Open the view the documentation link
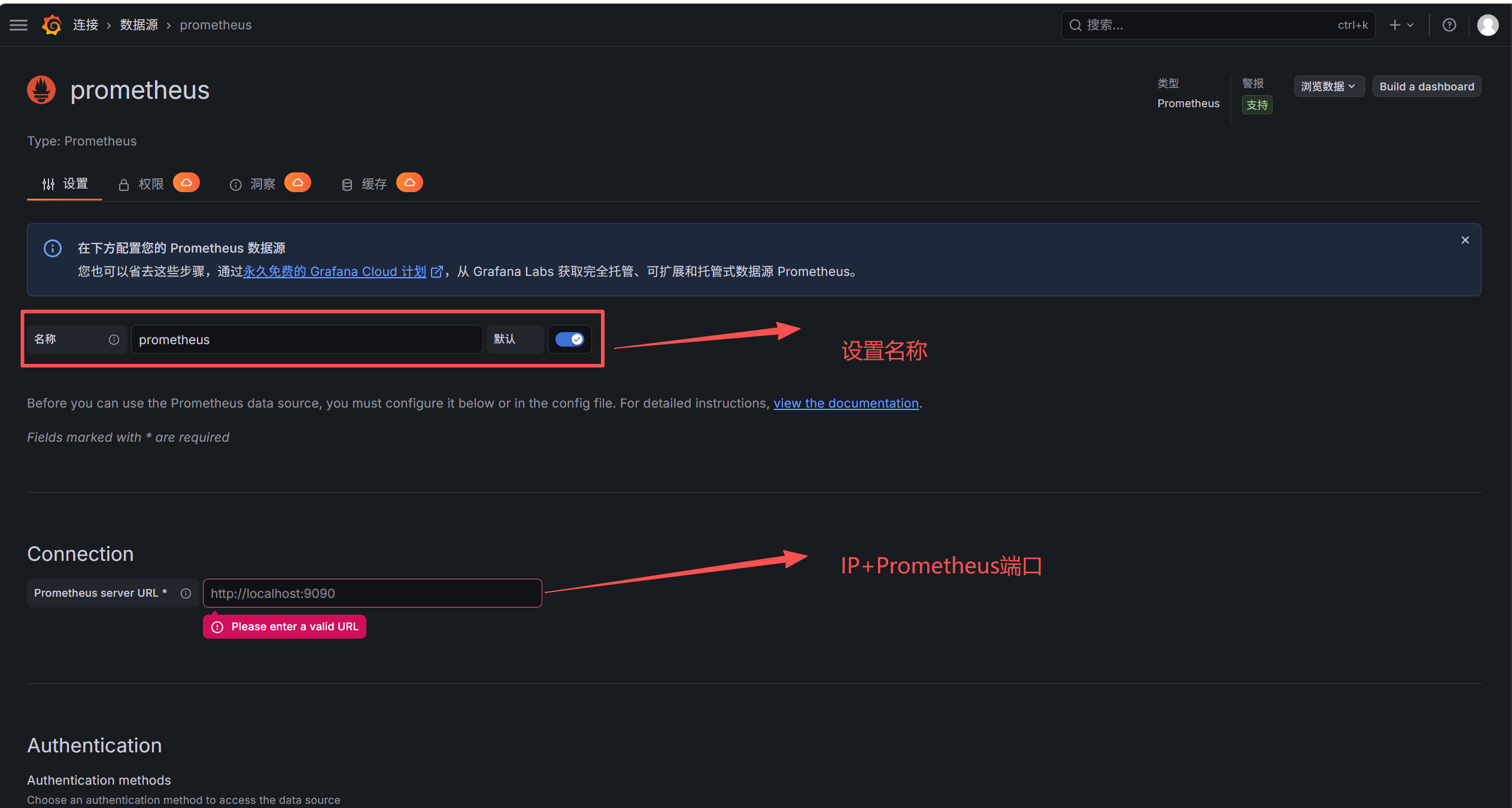 tap(846, 403)
